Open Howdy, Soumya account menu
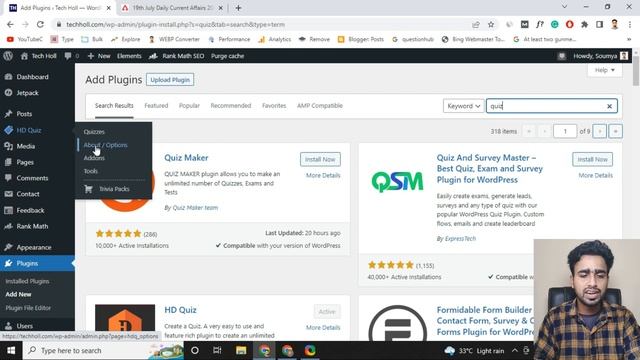 click(x=600, y=56)
